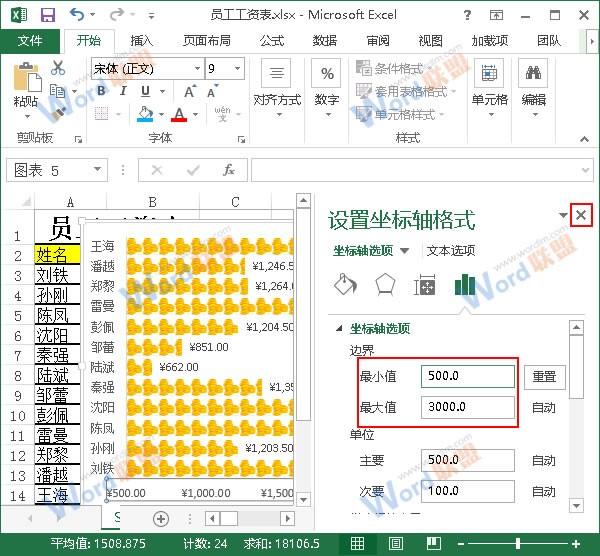Screen dimensions: 600x556
Task: Open the 文件 File tab
Action: [30, 41]
